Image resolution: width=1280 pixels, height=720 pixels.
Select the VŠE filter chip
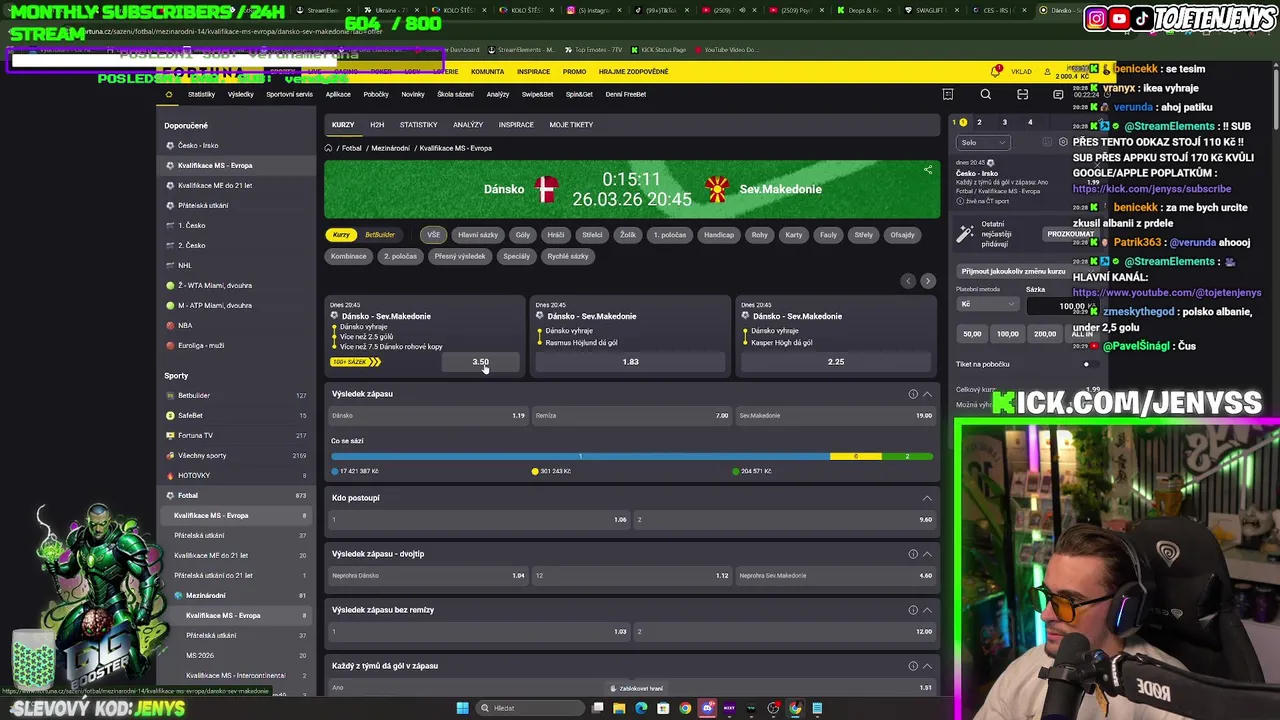click(433, 235)
